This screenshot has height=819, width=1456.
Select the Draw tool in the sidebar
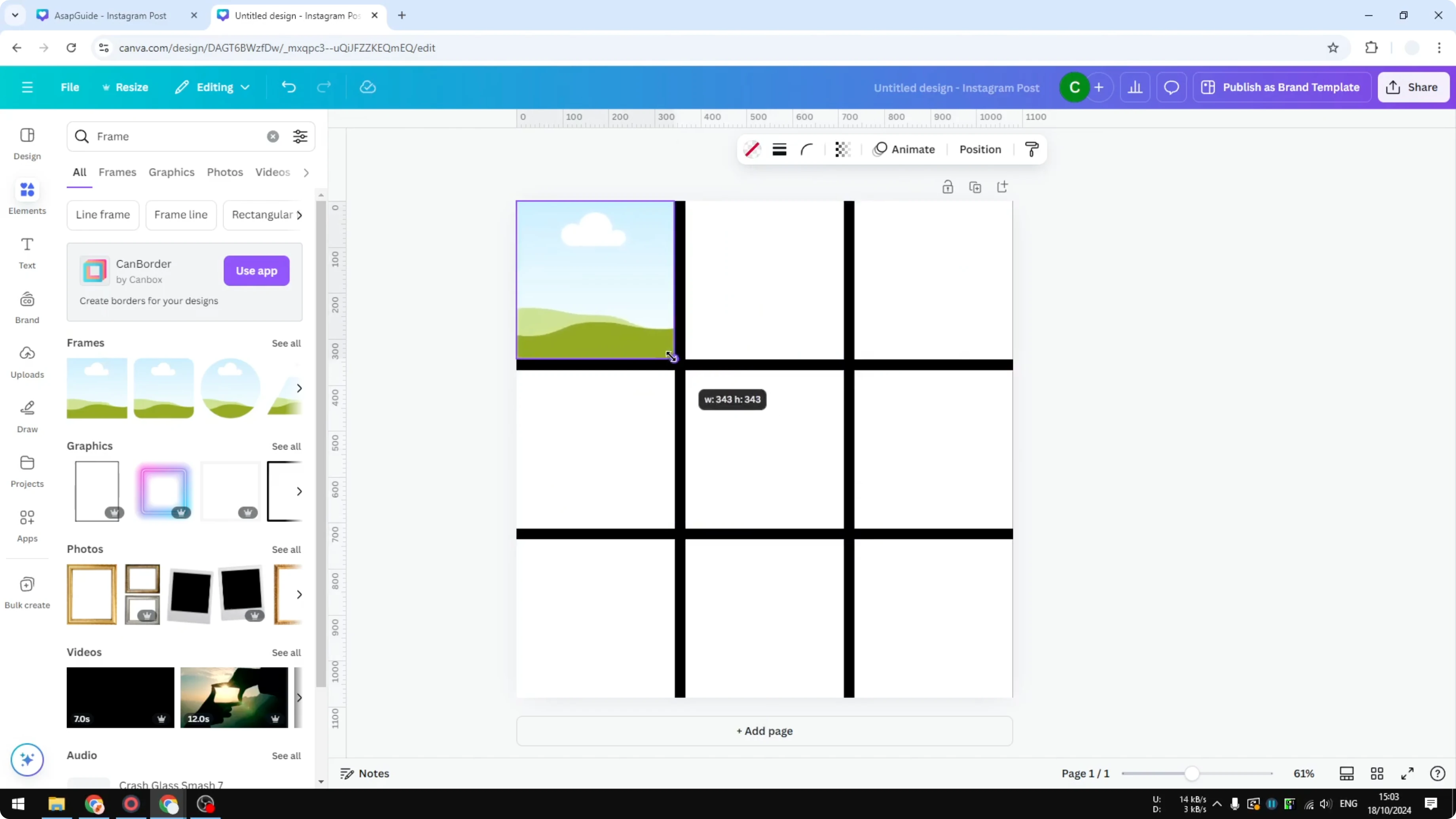27,415
